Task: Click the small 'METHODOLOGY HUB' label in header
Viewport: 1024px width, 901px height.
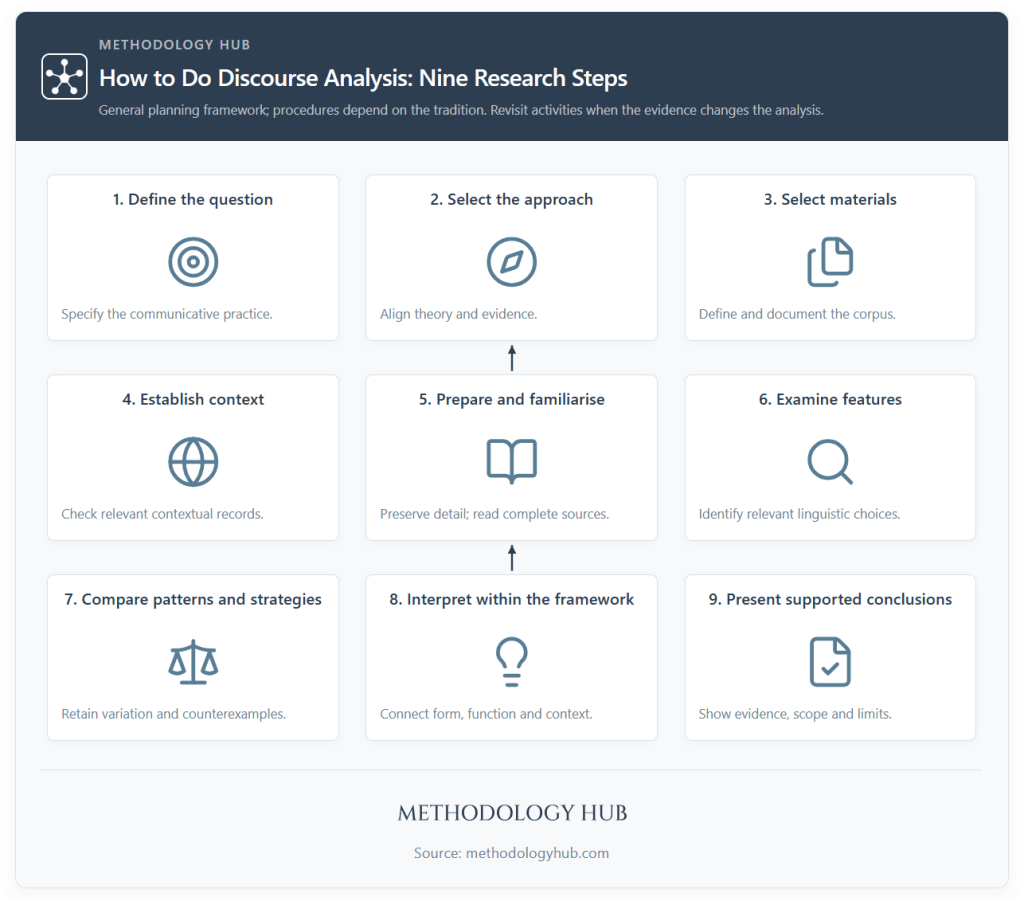Action: (x=174, y=44)
